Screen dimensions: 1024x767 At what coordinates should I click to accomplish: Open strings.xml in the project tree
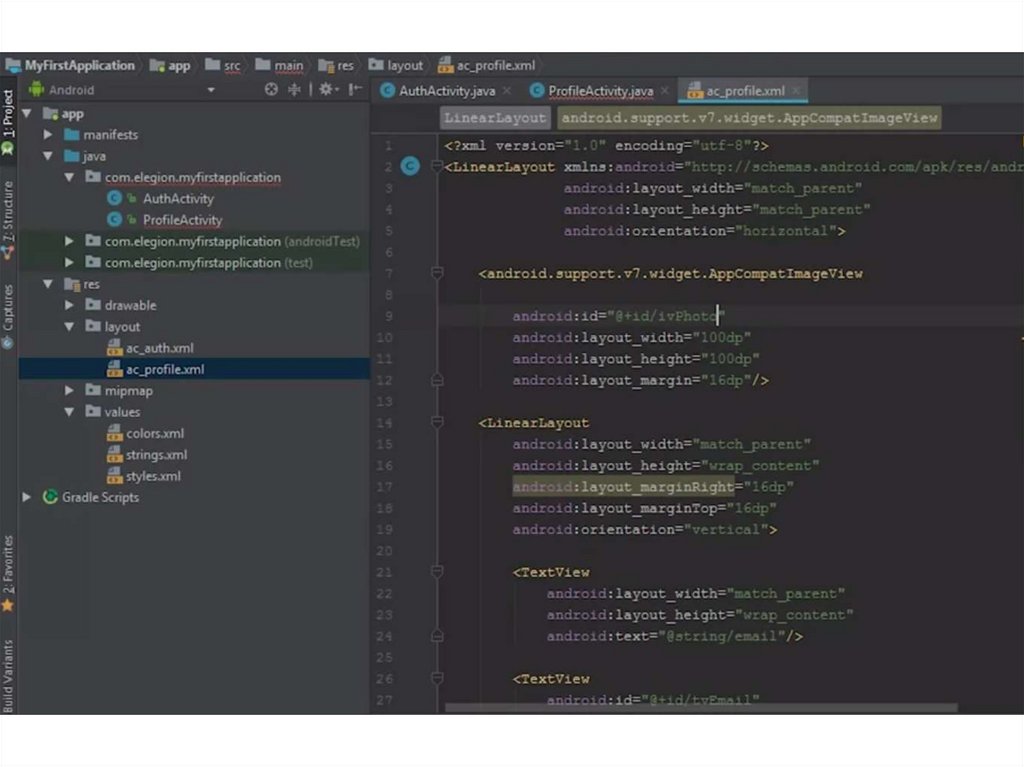[156, 455]
